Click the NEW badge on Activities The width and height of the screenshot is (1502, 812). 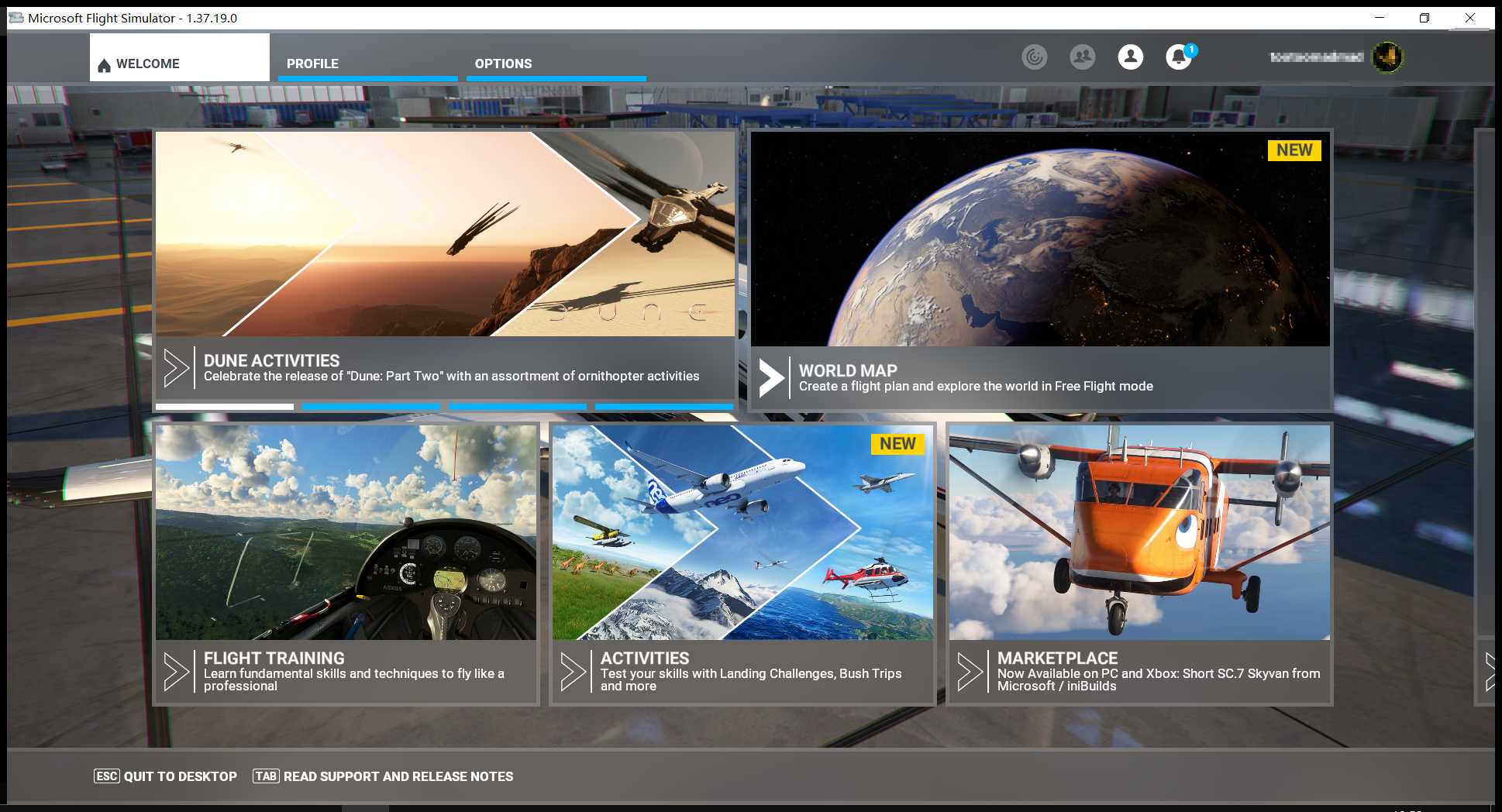(897, 444)
